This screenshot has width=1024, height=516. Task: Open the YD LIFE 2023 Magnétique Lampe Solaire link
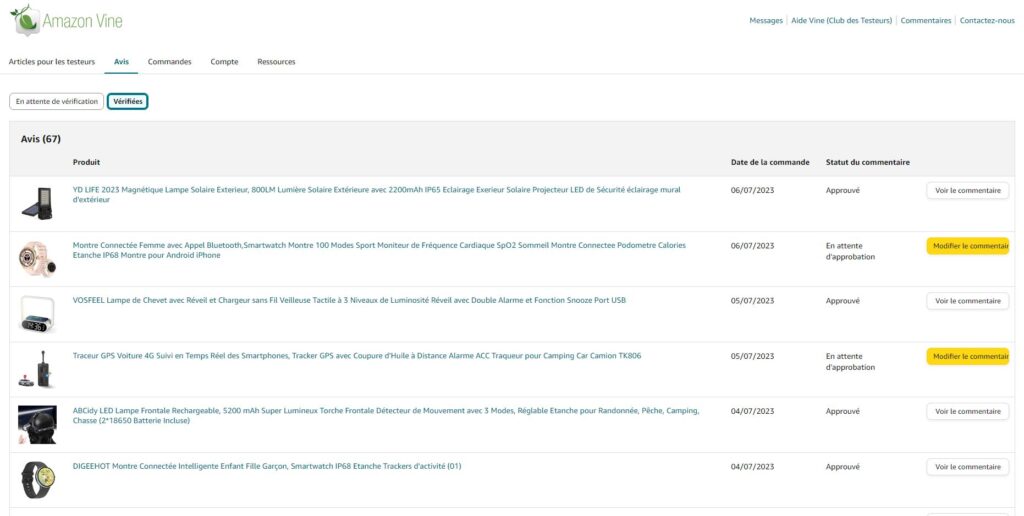[376, 195]
